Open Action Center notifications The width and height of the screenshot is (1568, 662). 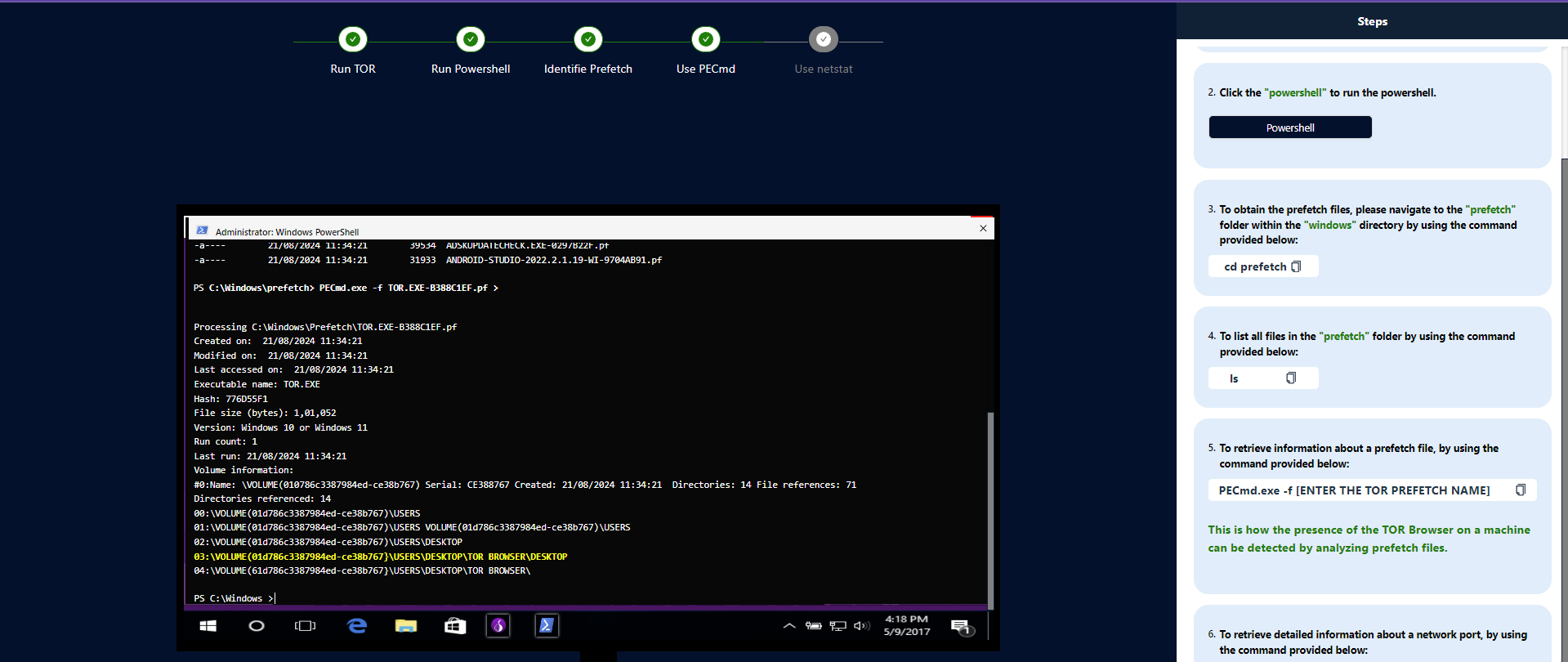(x=962, y=627)
